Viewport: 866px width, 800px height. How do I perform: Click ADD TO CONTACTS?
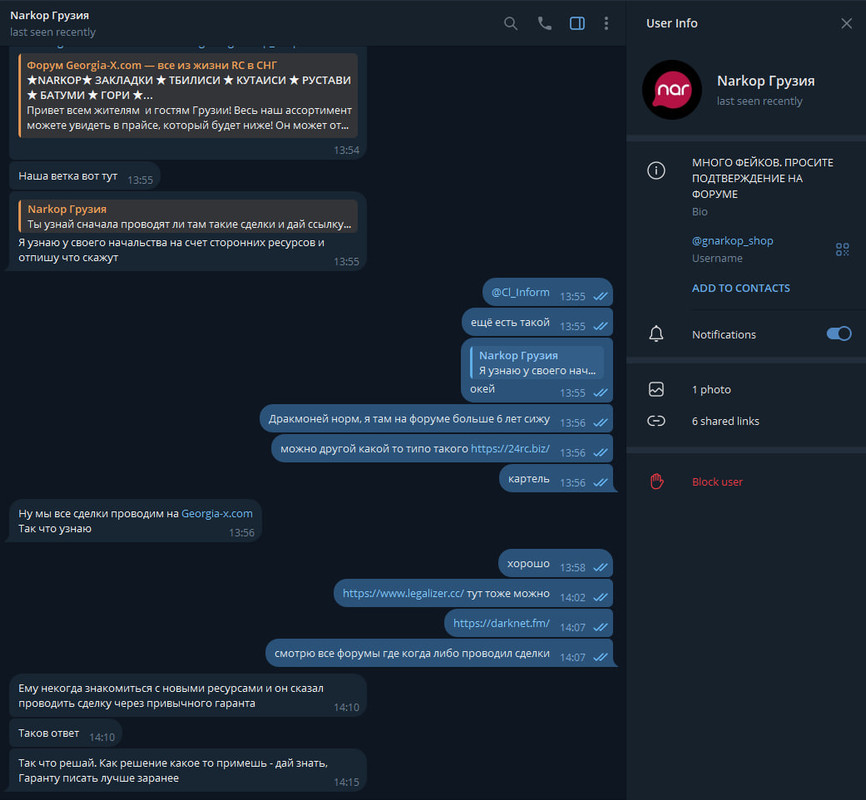click(741, 288)
